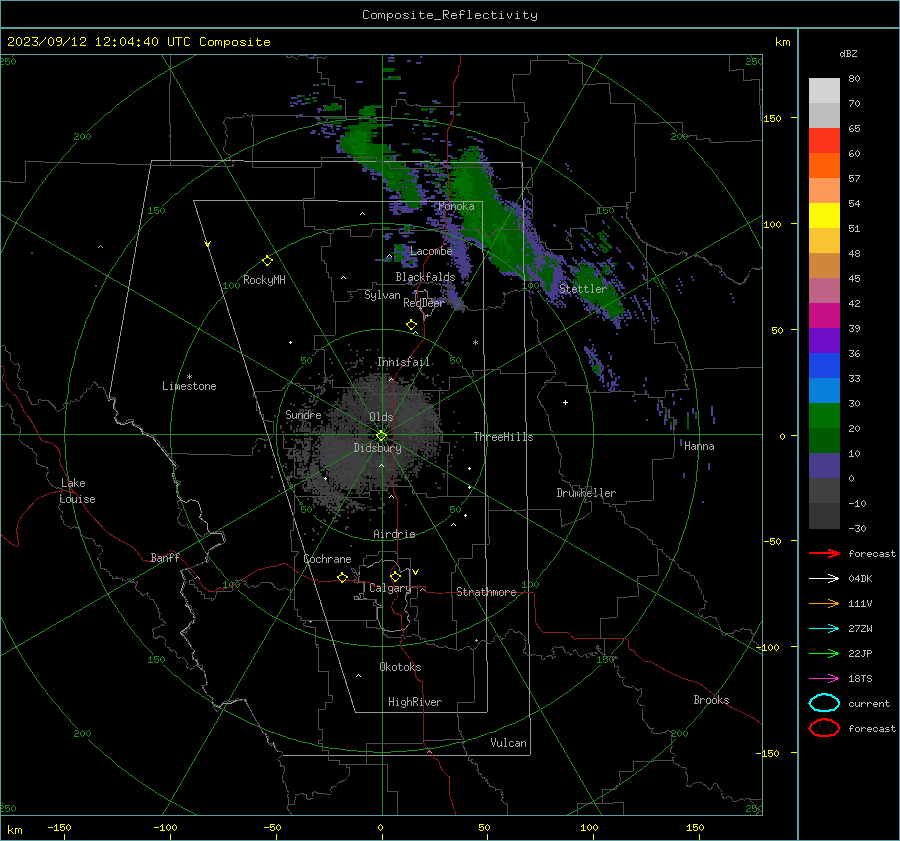Click the 18TS legend text
The height and width of the screenshot is (841, 900).
click(860, 678)
